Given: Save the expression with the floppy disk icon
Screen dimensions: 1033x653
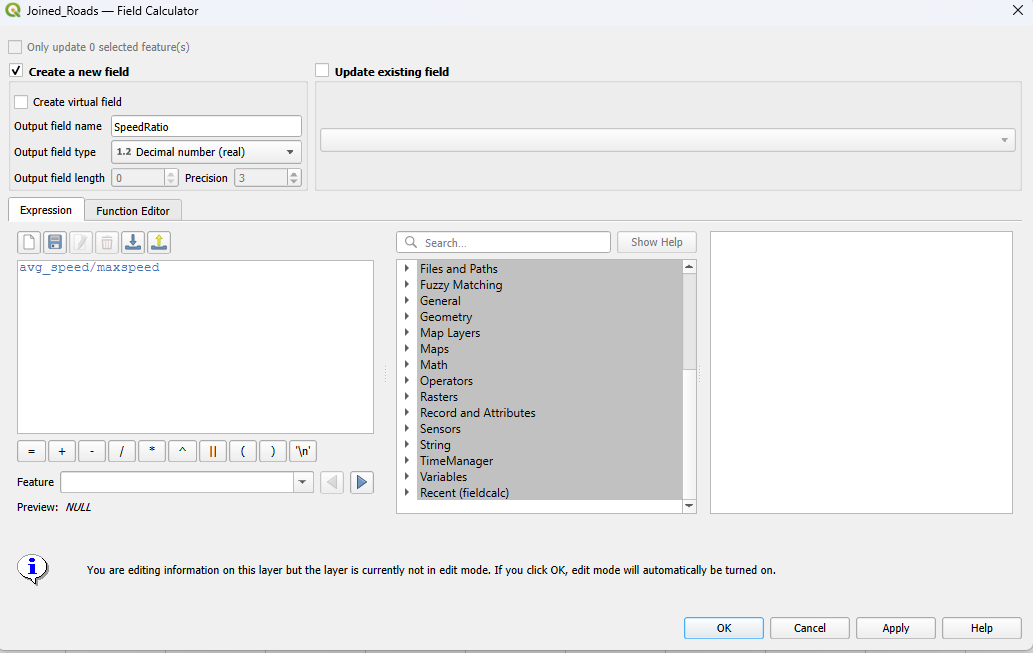Looking at the screenshot, I should [x=55, y=242].
